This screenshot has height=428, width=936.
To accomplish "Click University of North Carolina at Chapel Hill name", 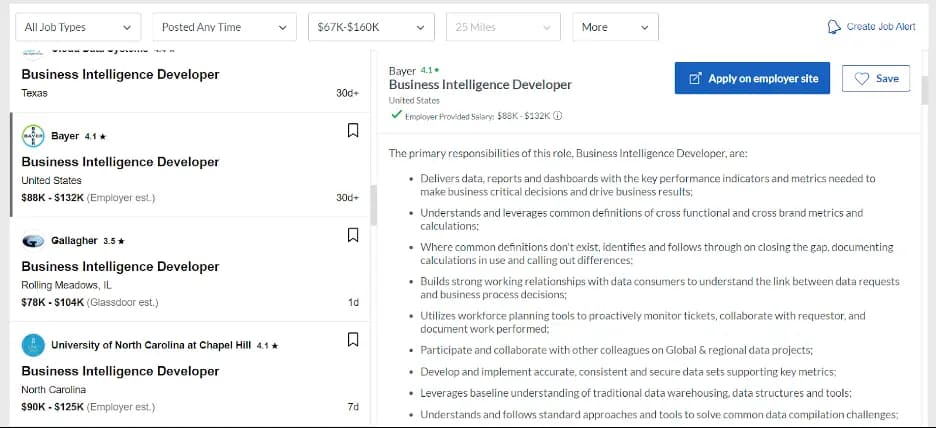I will 151,345.
